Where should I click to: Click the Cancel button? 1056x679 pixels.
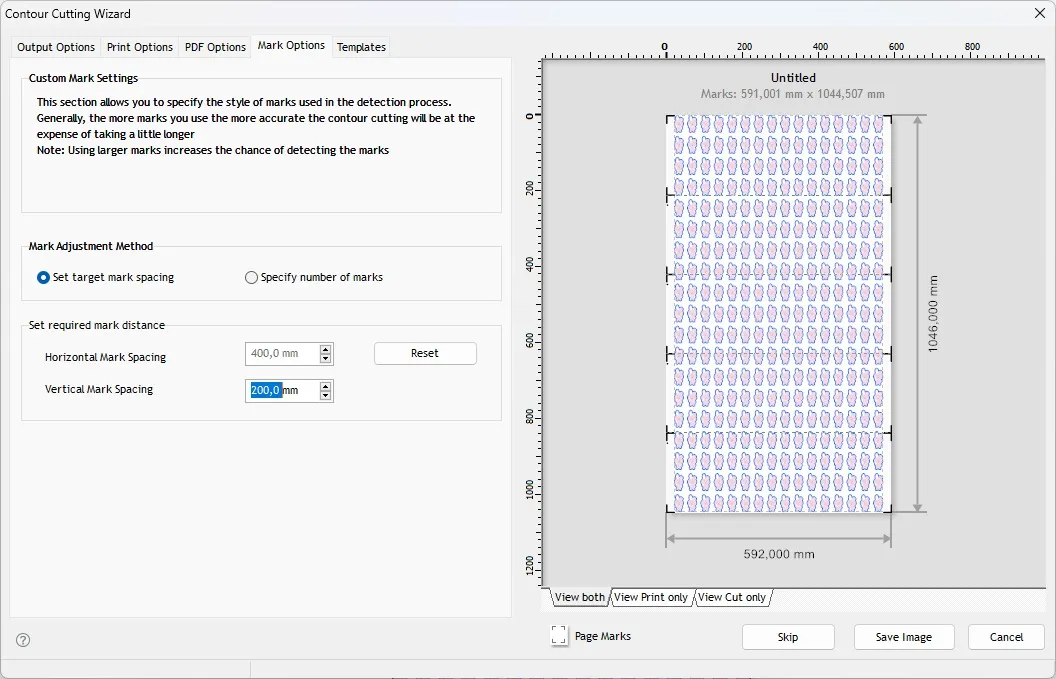click(1006, 637)
